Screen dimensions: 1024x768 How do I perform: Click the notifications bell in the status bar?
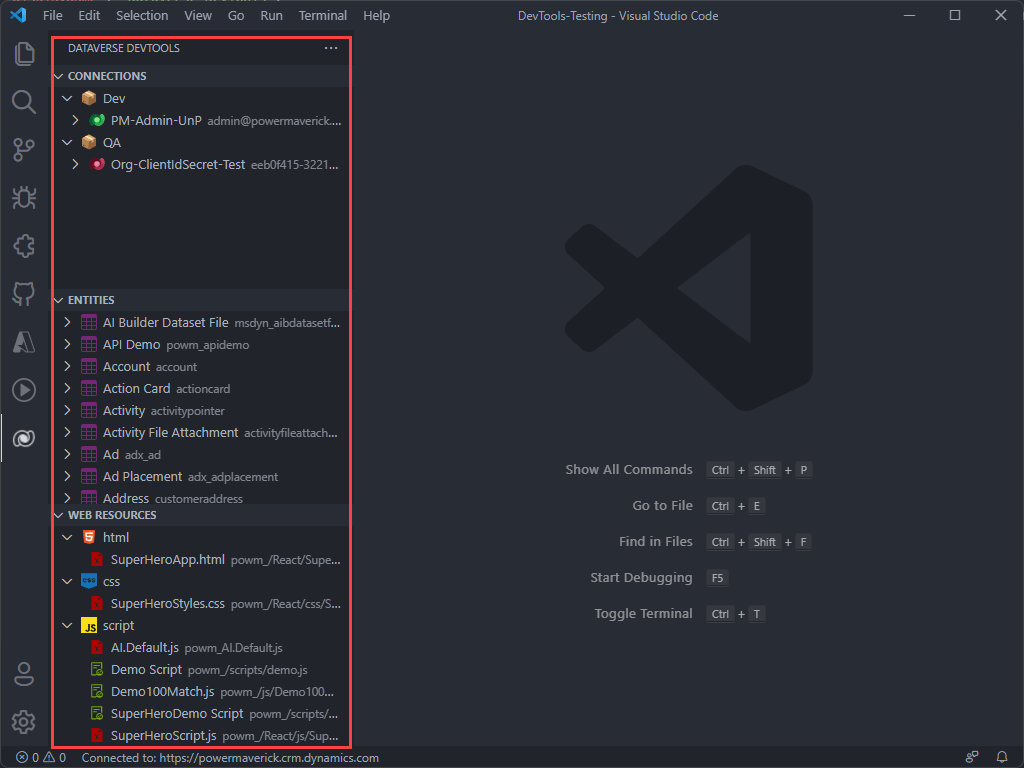[1003, 758]
